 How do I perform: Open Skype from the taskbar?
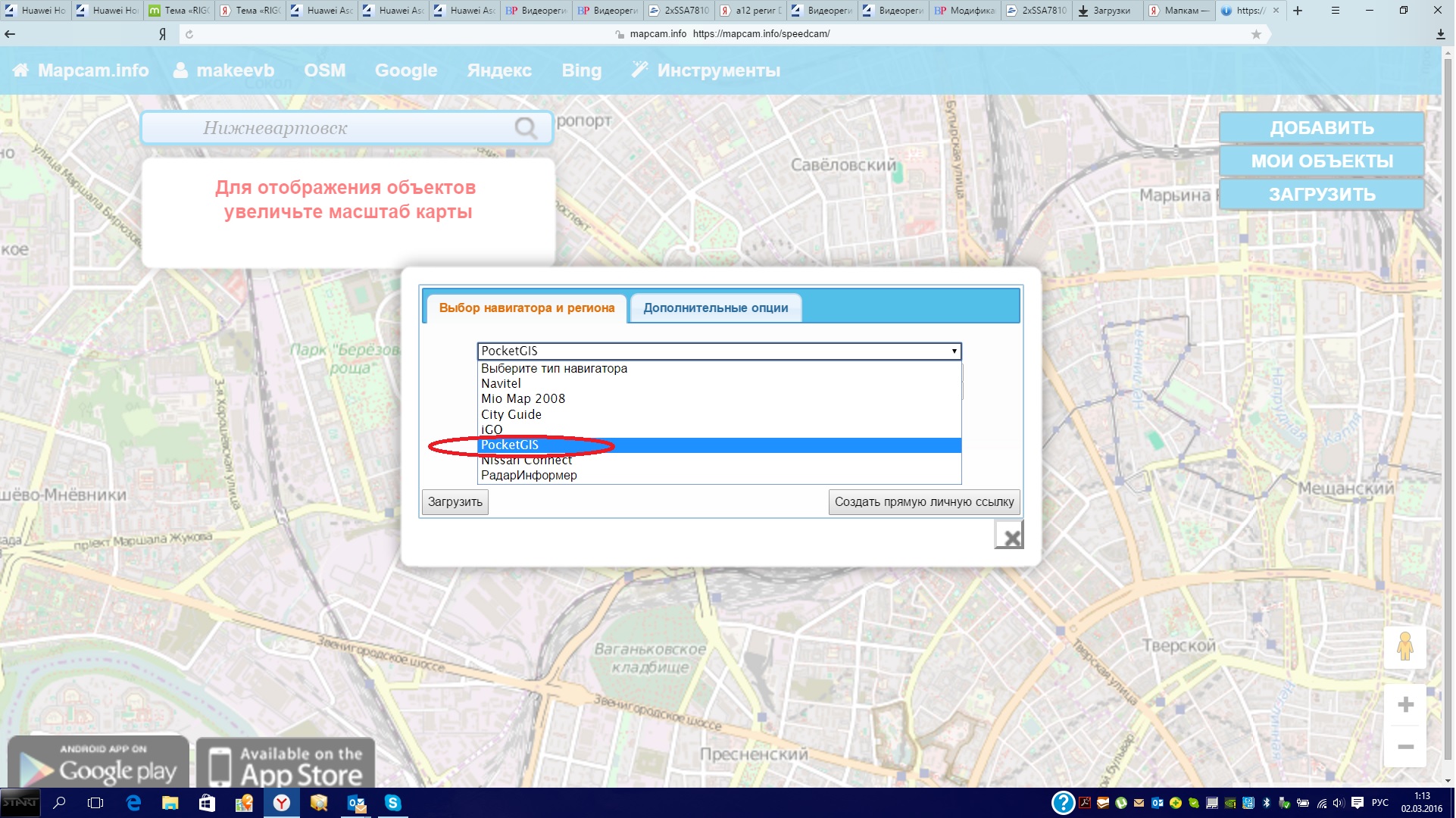point(392,803)
